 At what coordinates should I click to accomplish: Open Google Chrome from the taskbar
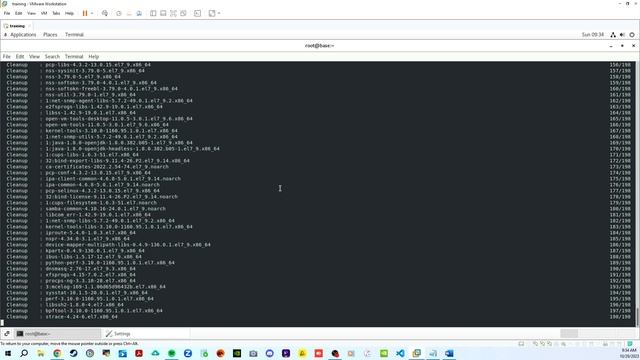(x=57, y=353)
